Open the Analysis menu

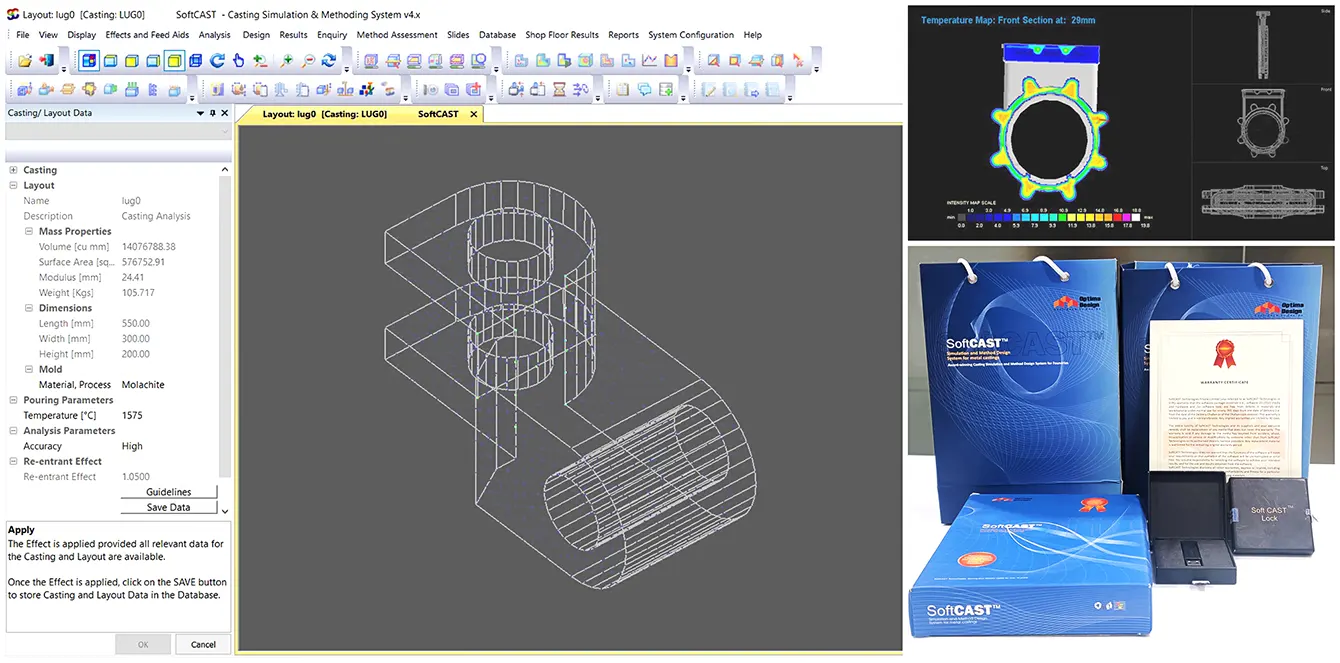215,35
